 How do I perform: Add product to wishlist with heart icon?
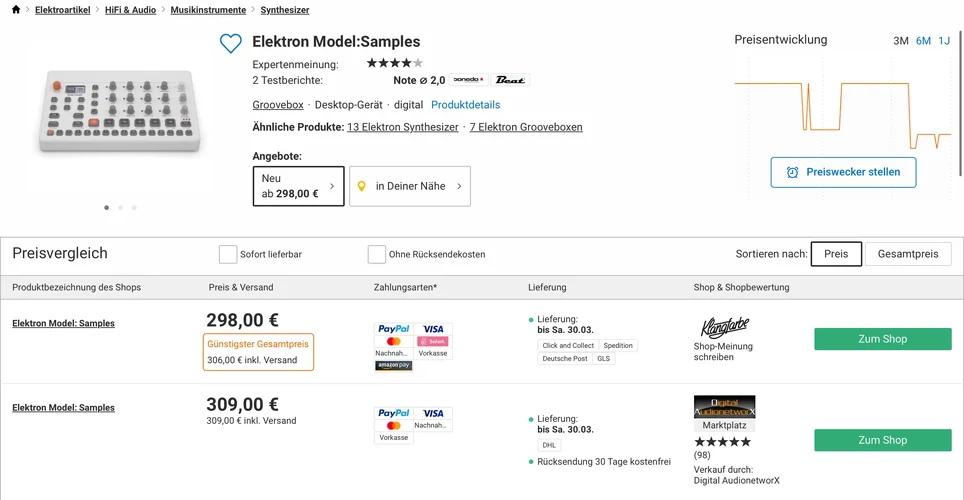click(x=231, y=43)
